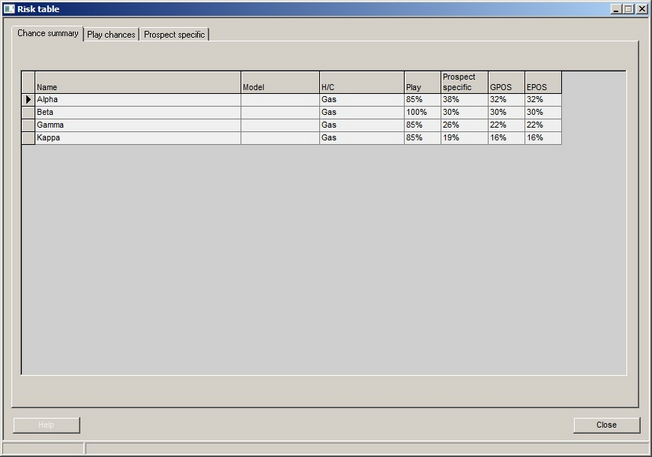Maximize the Risk table window

(628, 8)
